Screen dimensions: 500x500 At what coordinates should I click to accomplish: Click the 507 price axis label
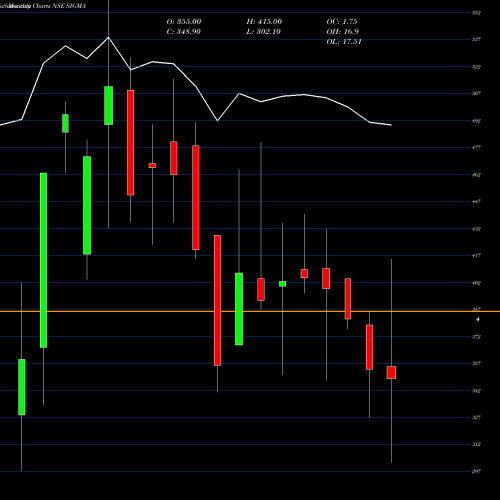(476, 93)
